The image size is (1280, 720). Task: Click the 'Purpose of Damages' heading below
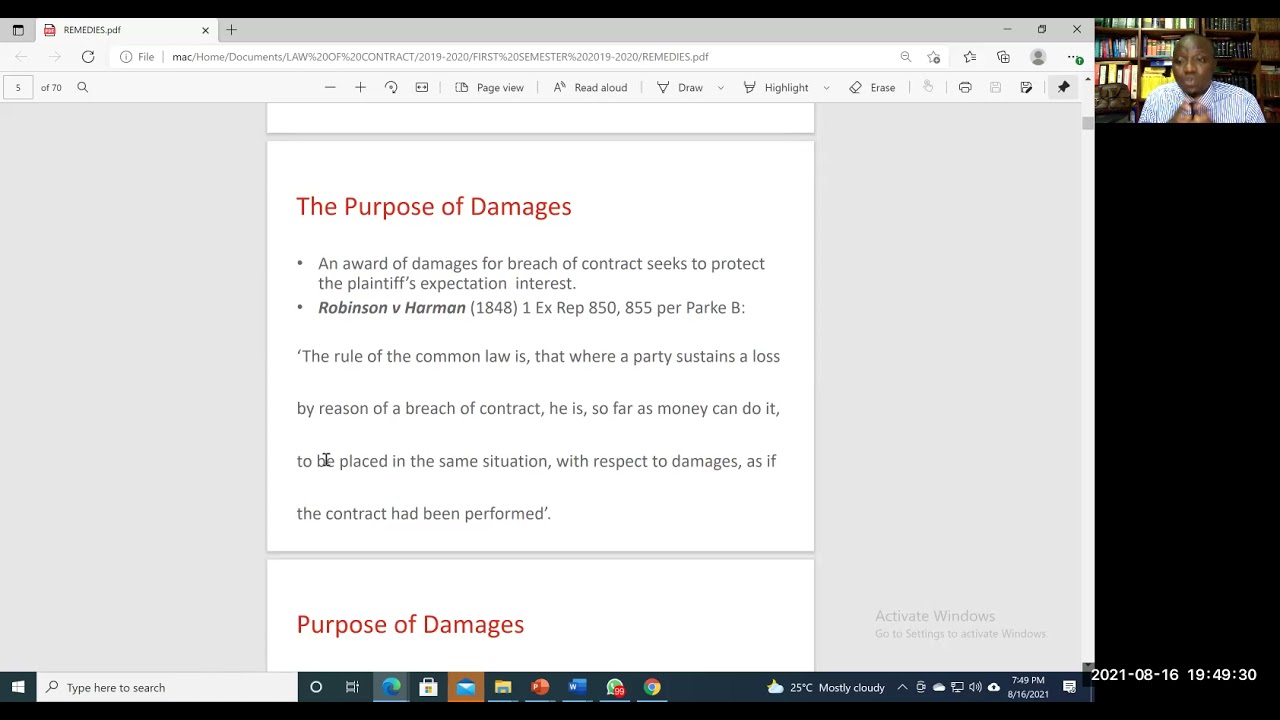[410, 625]
